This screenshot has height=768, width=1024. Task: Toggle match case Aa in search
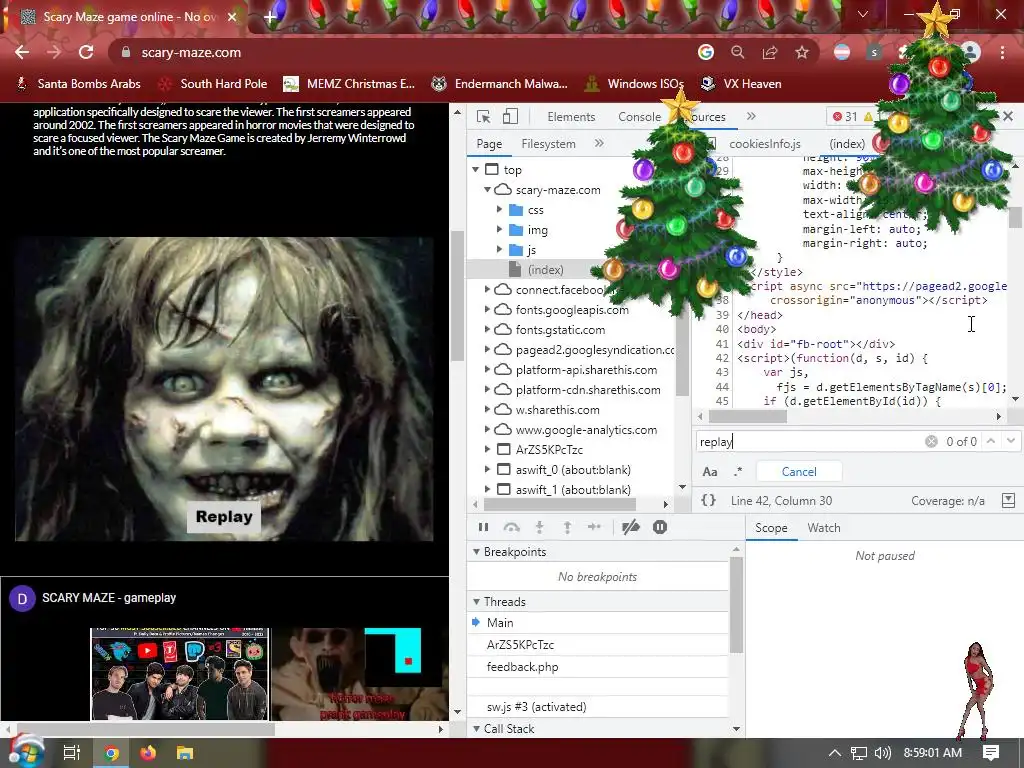point(710,472)
